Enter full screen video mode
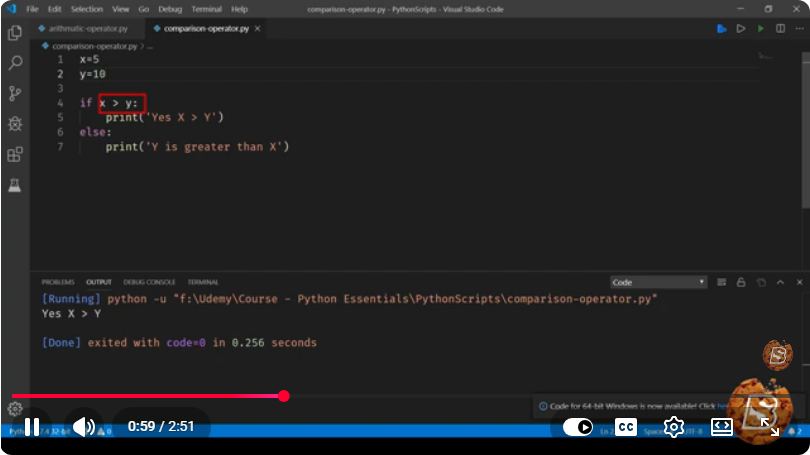This screenshot has height=455, width=810. (770, 427)
